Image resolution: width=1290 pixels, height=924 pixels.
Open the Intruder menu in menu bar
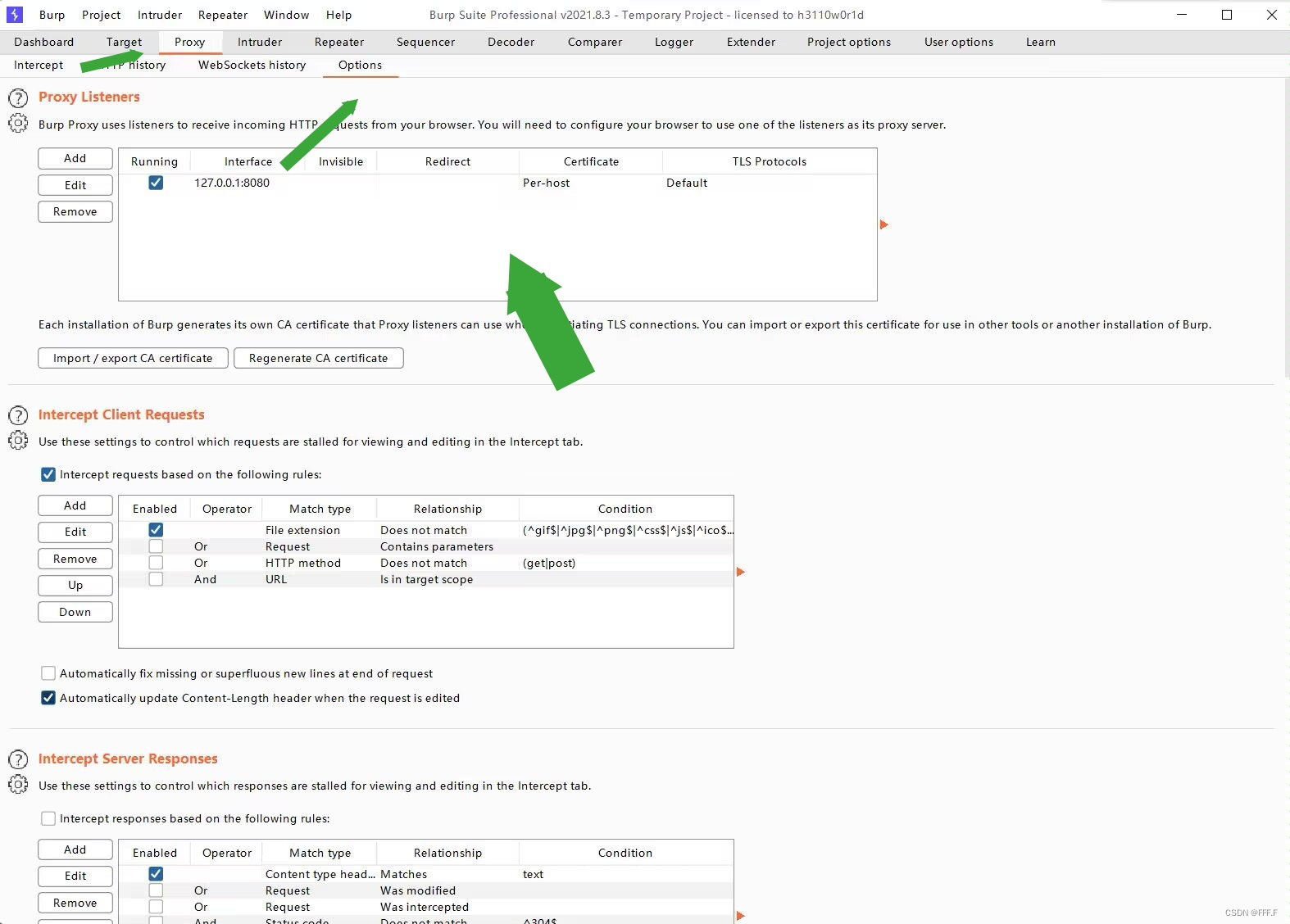click(x=160, y=15)
